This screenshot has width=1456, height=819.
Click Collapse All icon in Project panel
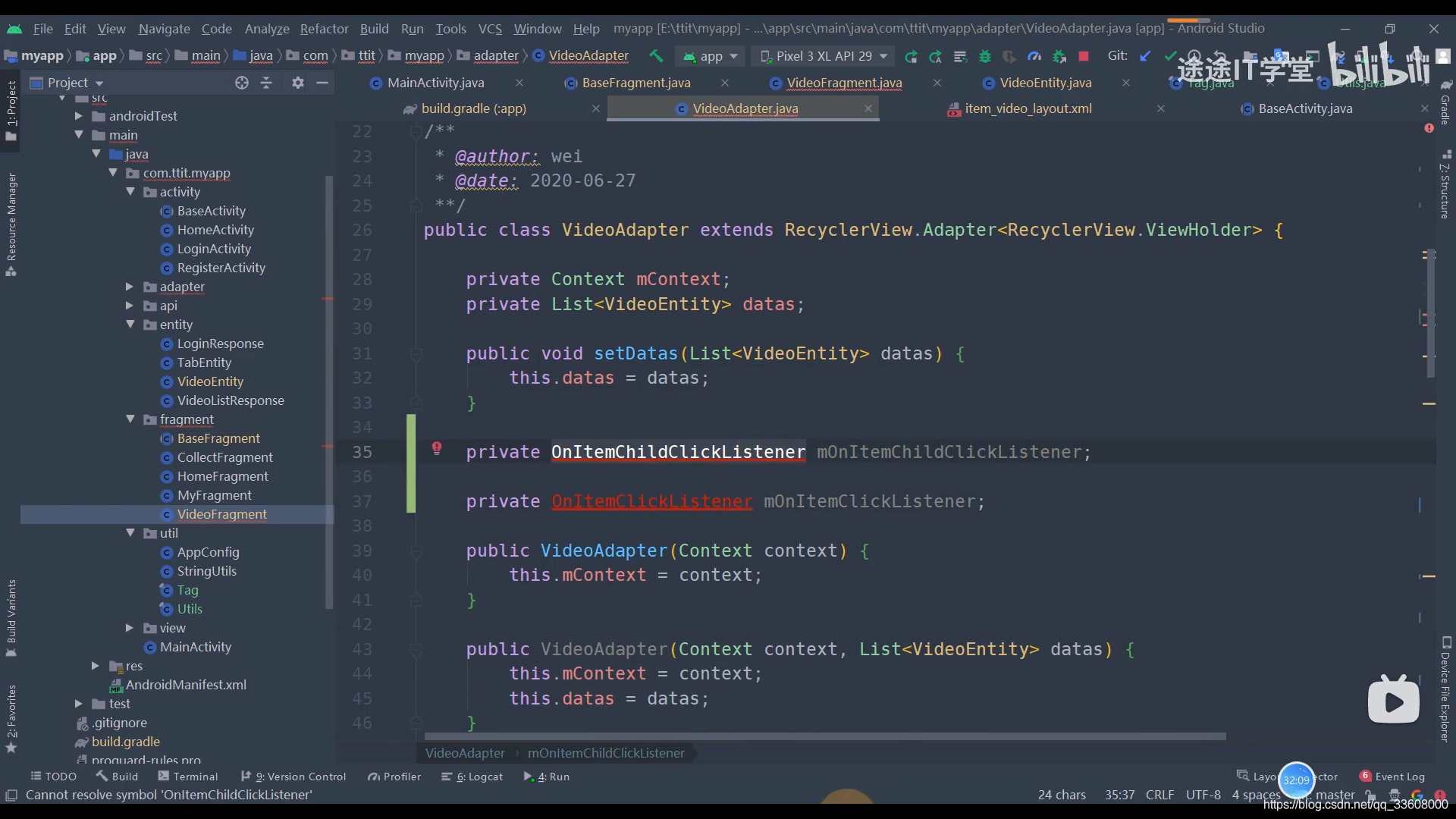(x=266, y=83)
